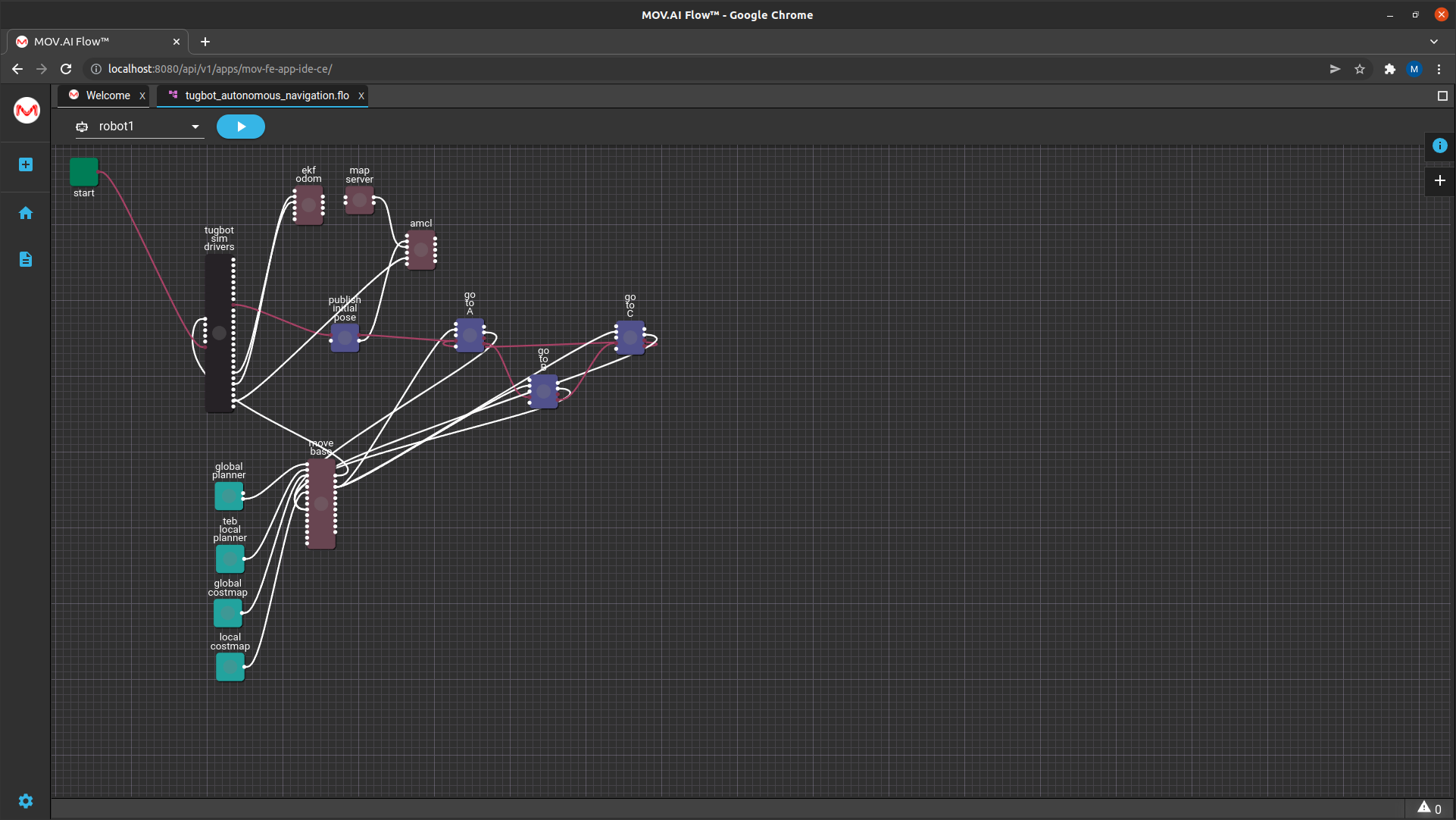Image resolution: width=1456 pixels, height=820 pixels.
Task: Open the Chrome extensions puzzle icon
Action: click(1389, 69)
